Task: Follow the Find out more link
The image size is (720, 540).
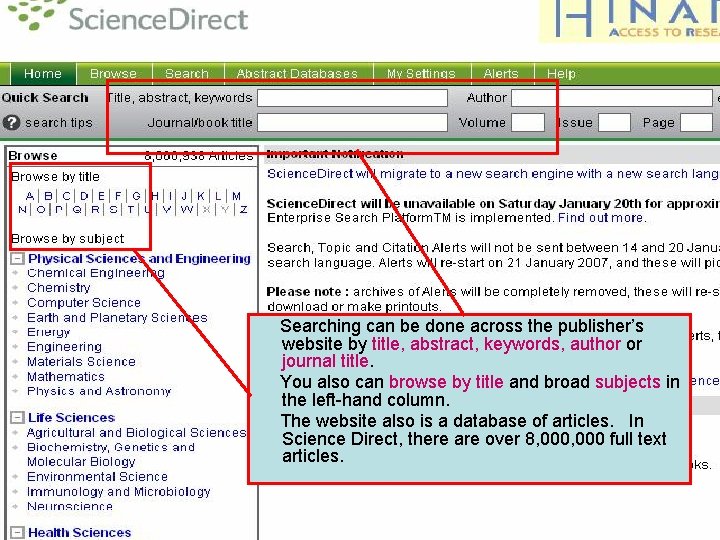Action: coord(600,218)
